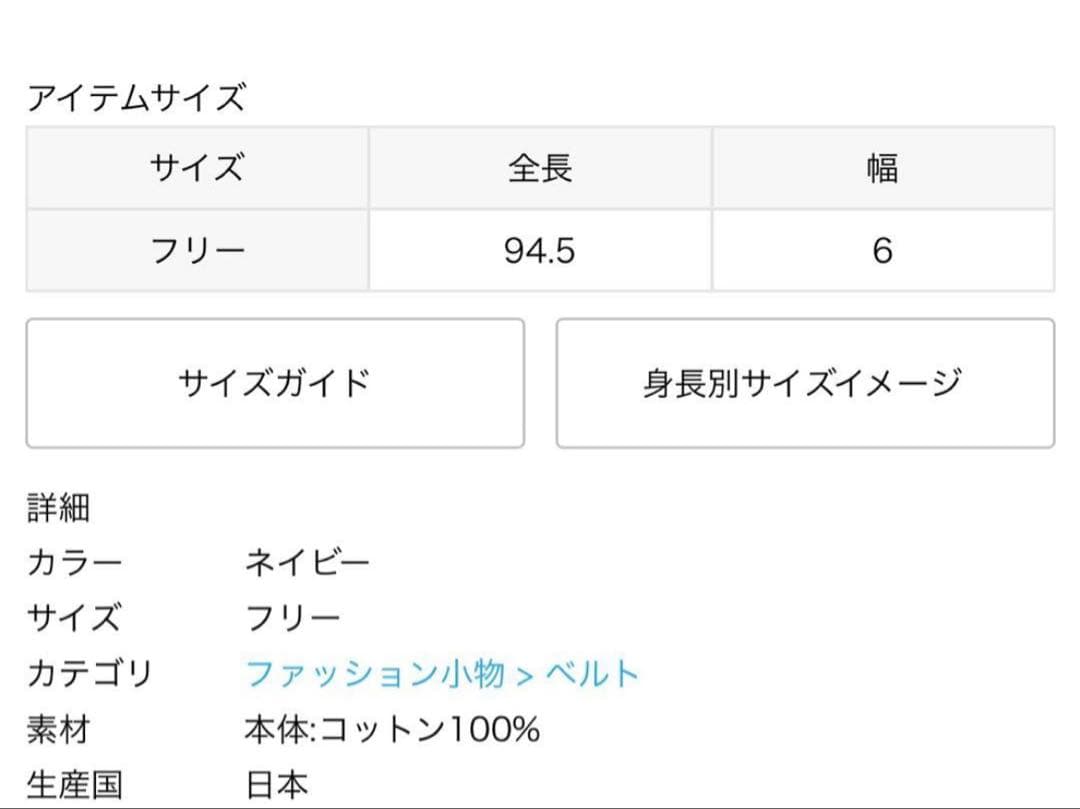1080x809 pixels.
Task: Click the サイズ table column header
Action: tap(197, 168)
